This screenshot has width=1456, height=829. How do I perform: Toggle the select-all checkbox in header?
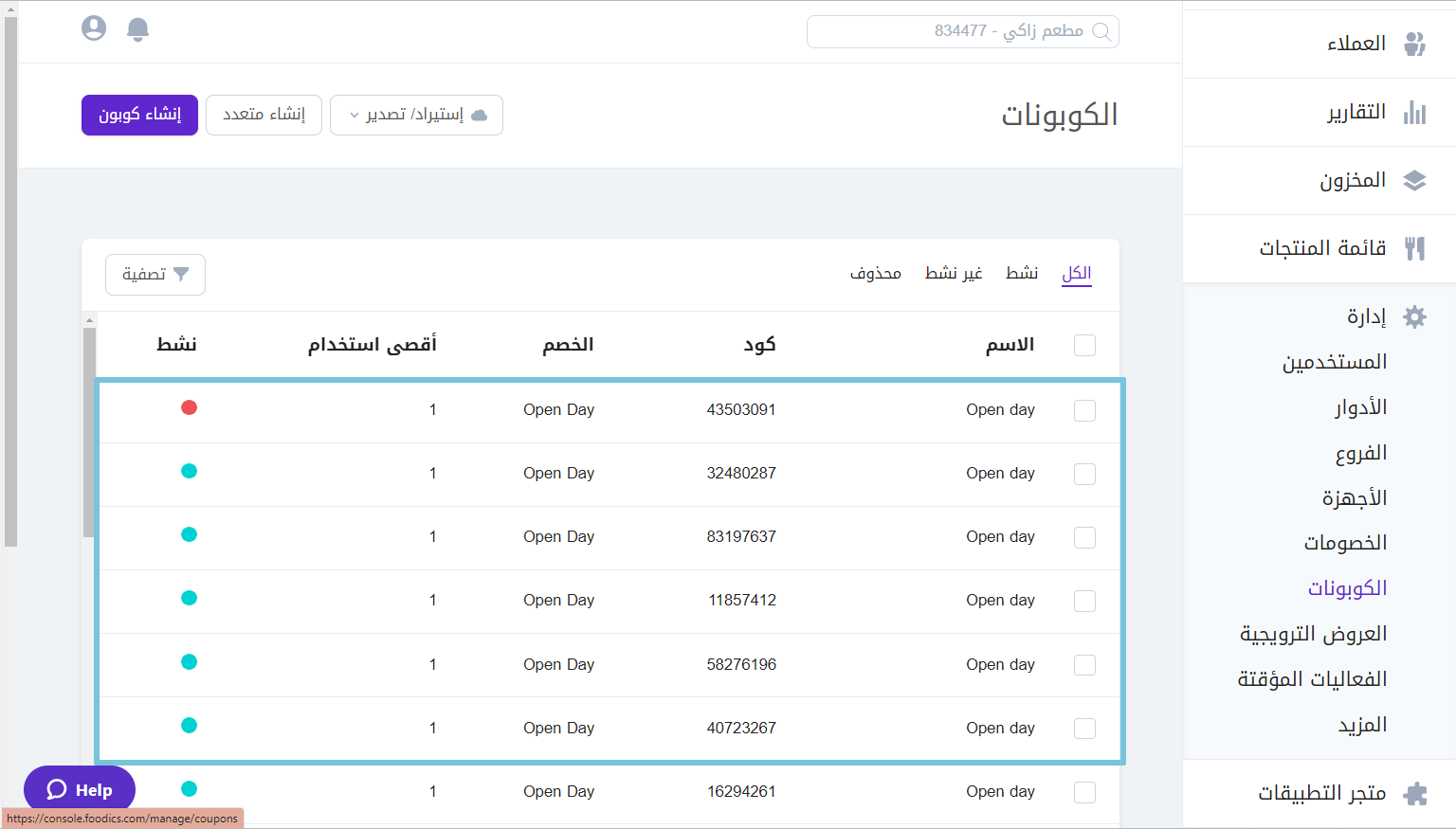(1084, 345)
